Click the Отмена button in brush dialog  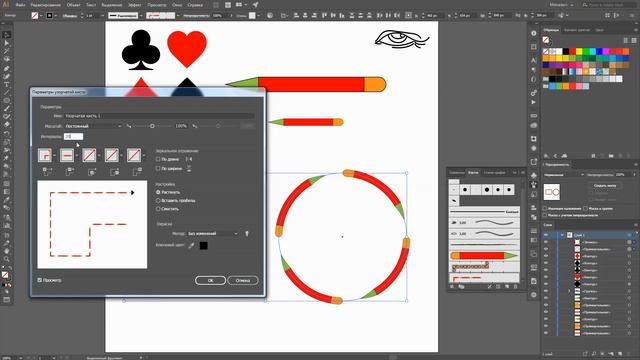click(x=243, y=280)
